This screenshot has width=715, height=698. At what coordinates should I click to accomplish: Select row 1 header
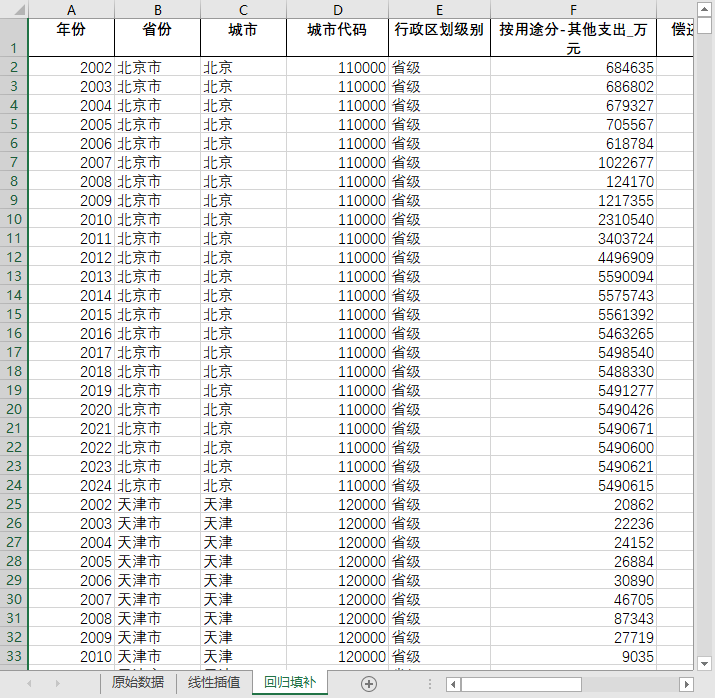14,38
